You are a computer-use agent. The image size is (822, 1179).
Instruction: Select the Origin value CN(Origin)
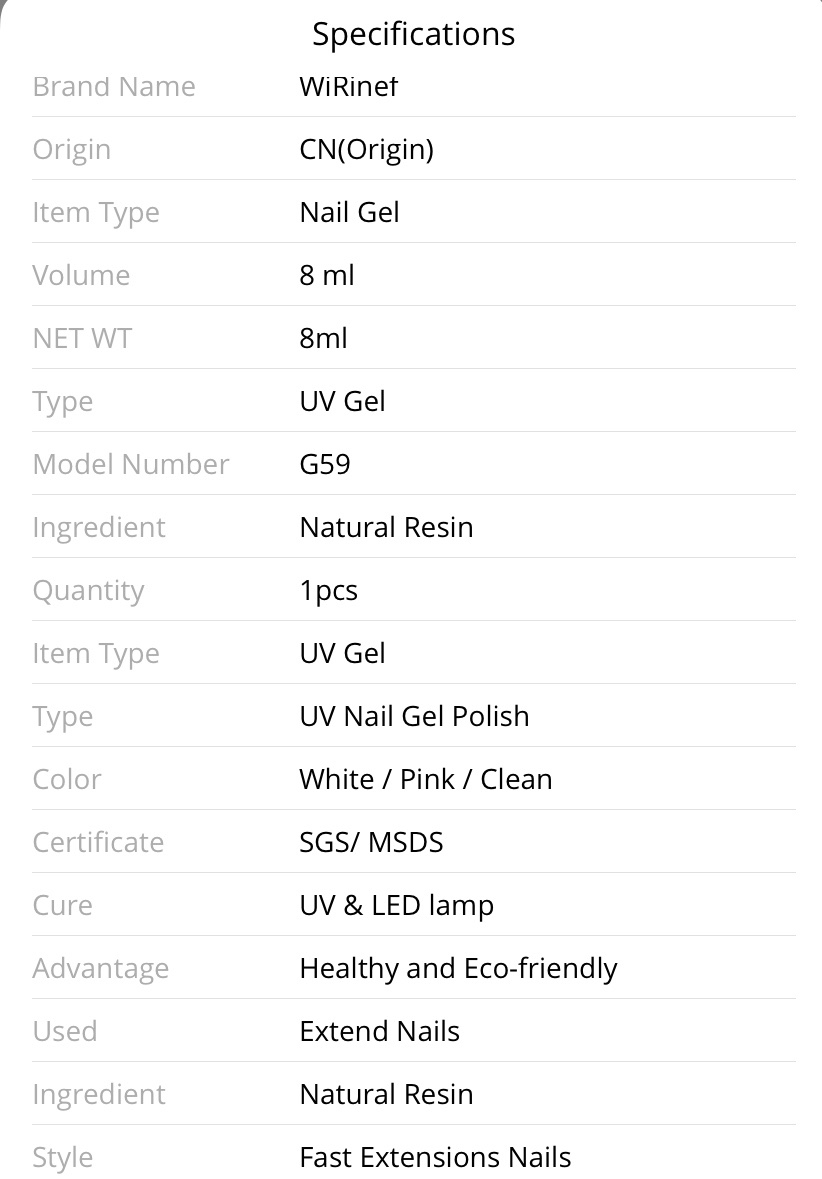[366, 150]
